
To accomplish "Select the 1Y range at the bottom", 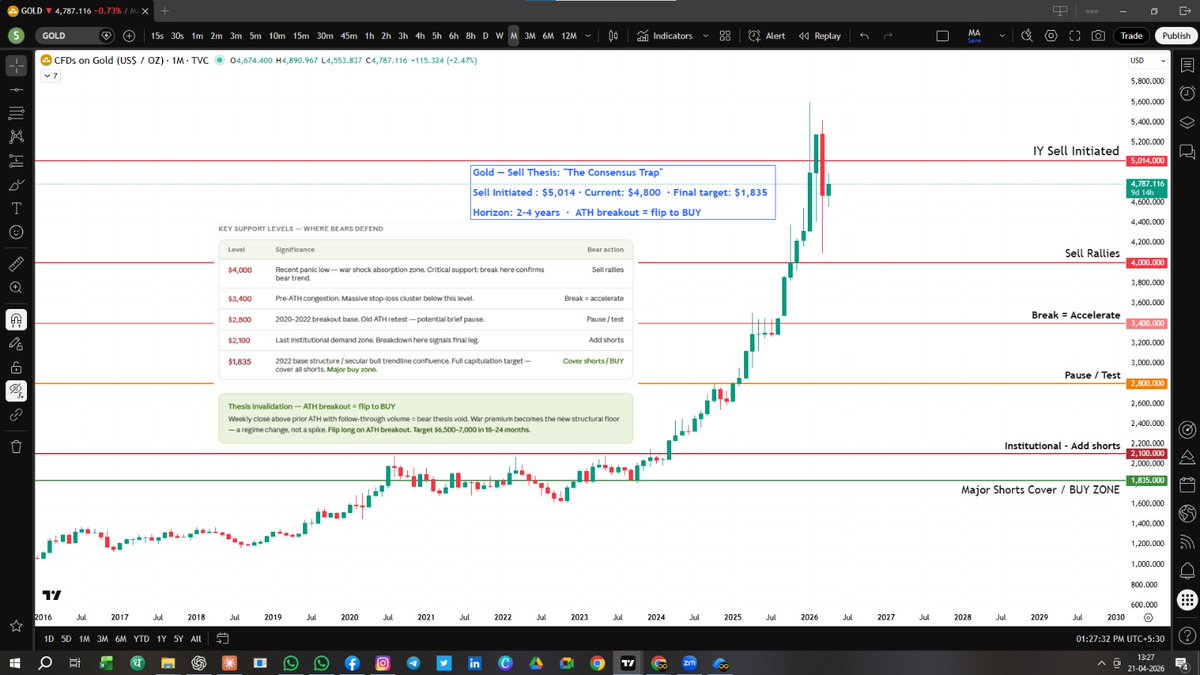I will pos(162,637).
